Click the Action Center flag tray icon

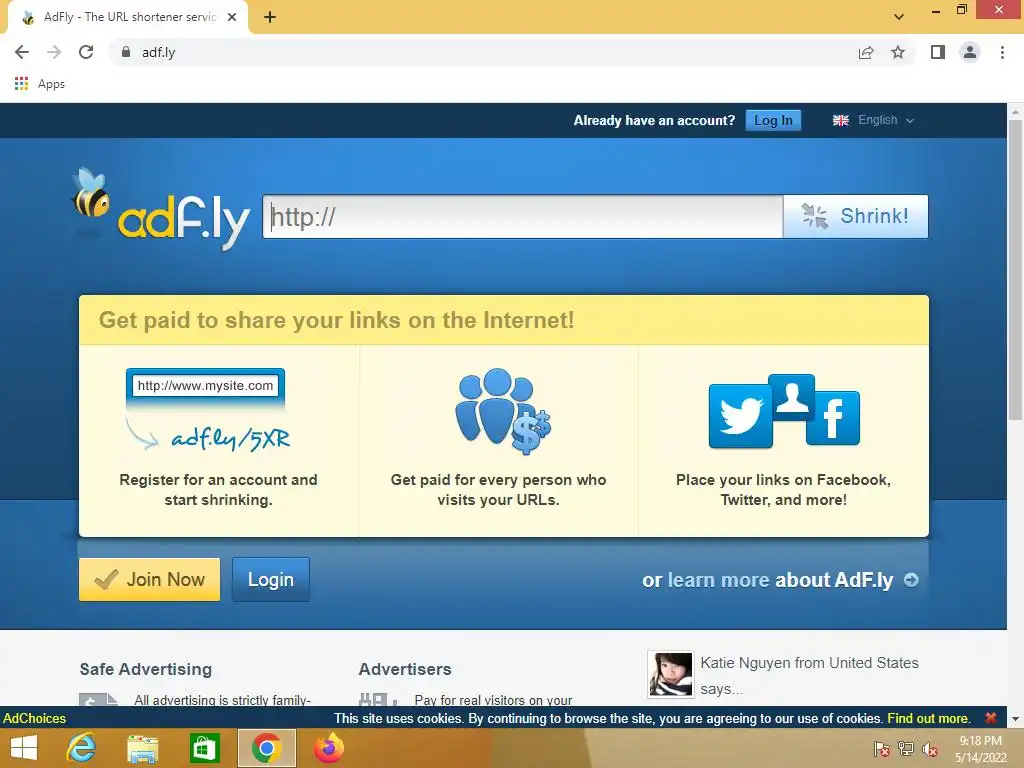(881, 749)
